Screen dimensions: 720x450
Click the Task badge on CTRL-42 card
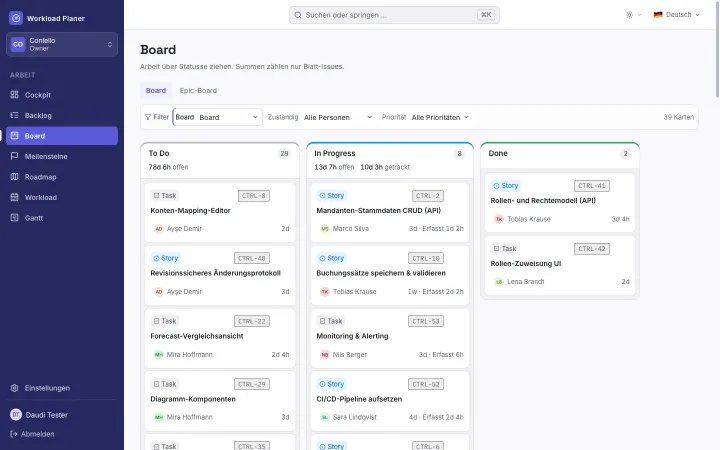505,248
